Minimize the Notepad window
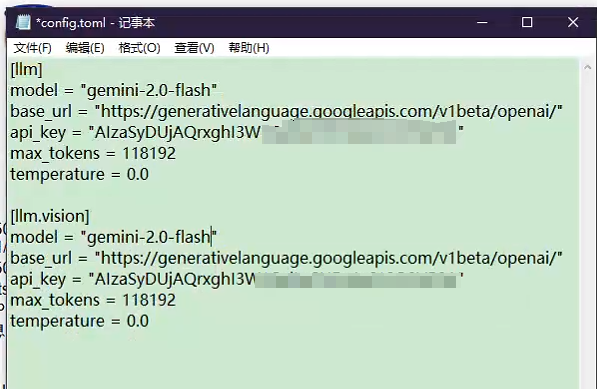Image resolution: width=597 pixels, height=389 pixels. click(x=482, y=22)
